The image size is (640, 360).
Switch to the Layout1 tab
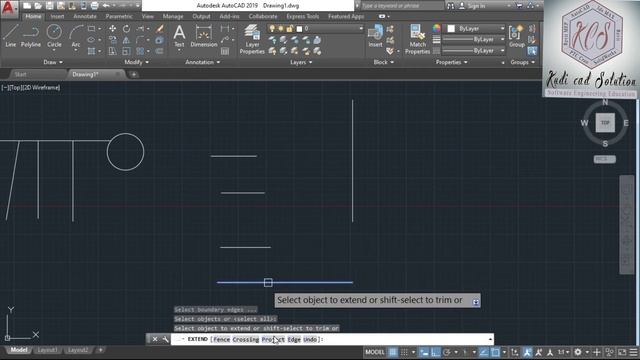47,350
